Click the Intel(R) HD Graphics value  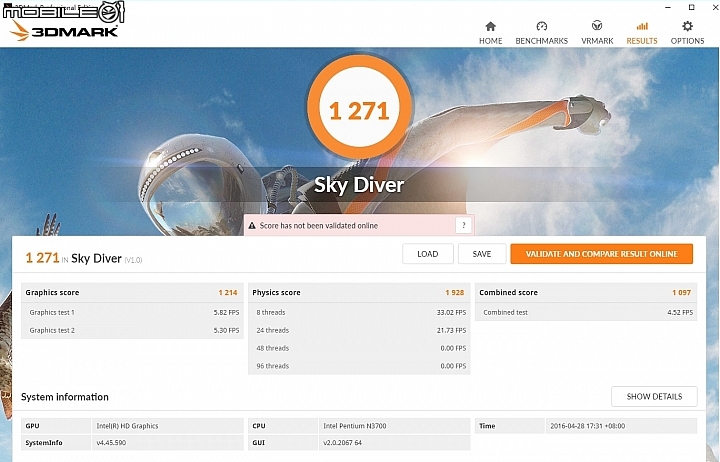point(127,426)
